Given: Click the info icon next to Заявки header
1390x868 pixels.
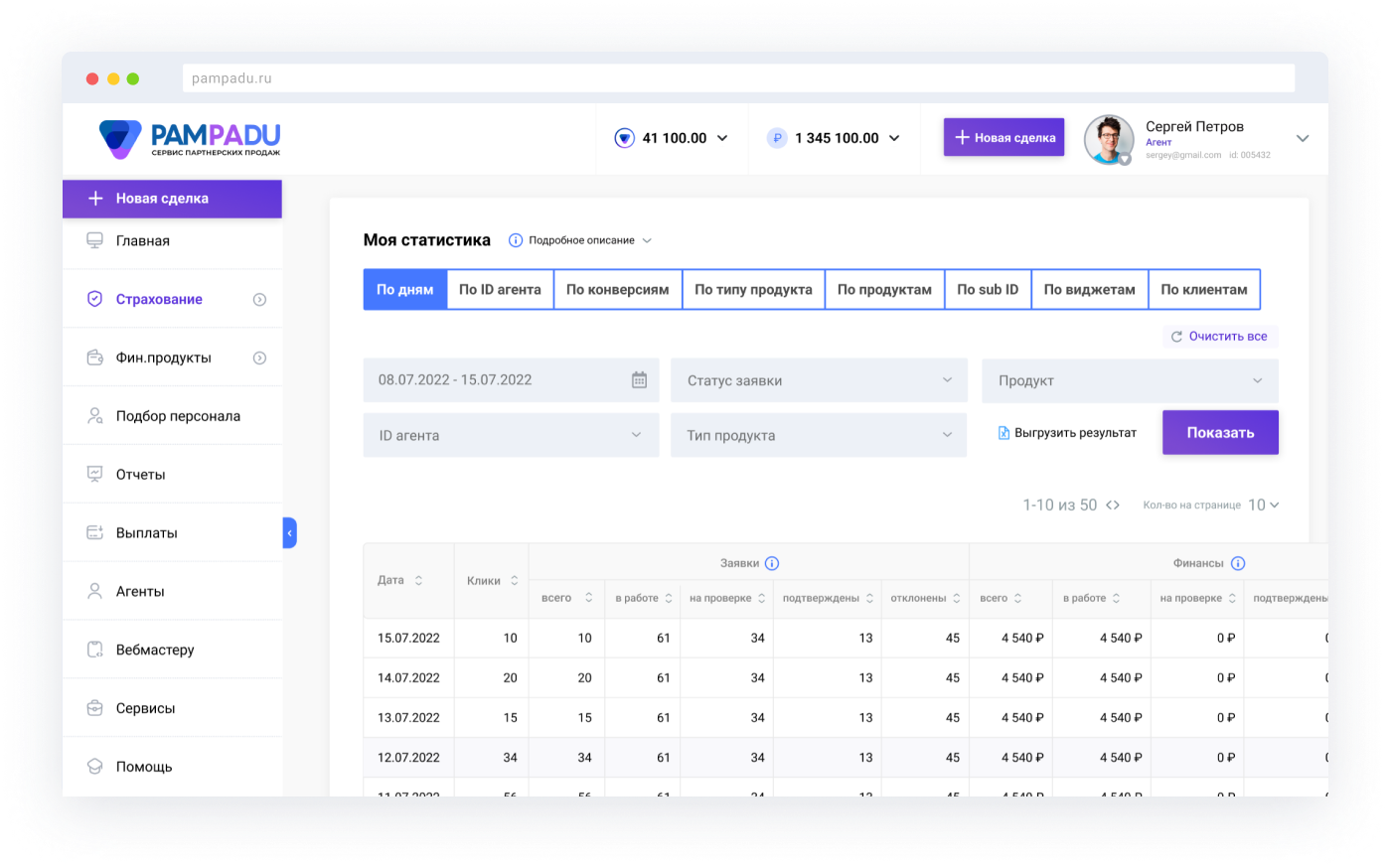Looking at the screenshot, I should (774, 562).
